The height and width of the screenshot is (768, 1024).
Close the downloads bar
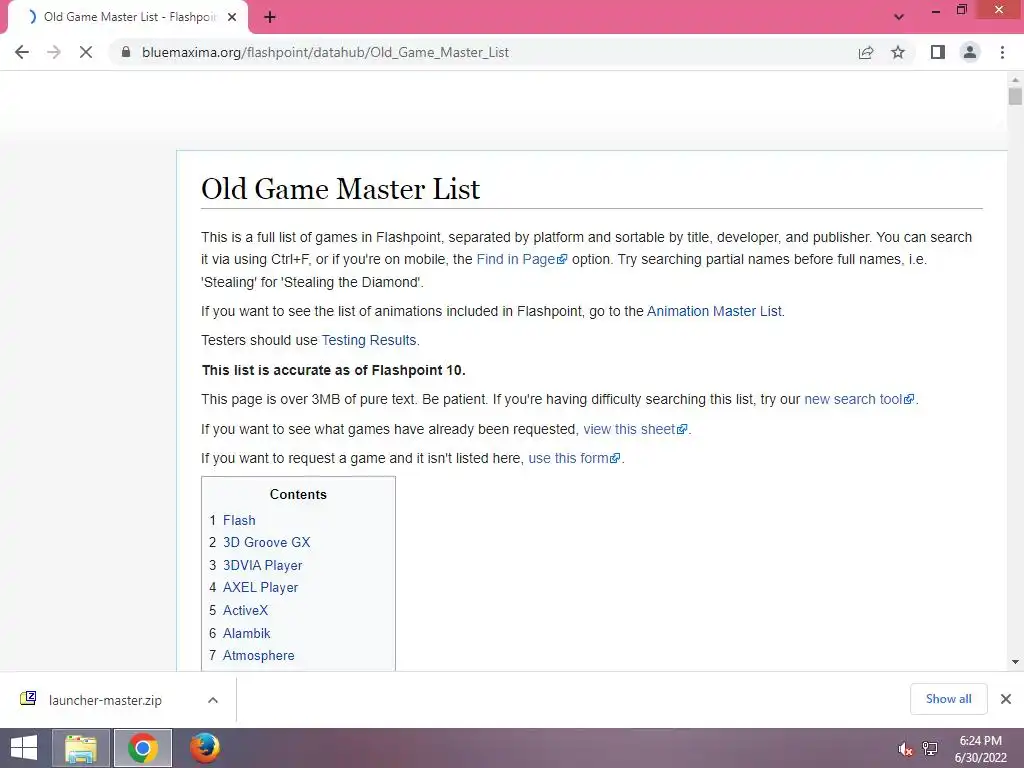coord(1006,699)
